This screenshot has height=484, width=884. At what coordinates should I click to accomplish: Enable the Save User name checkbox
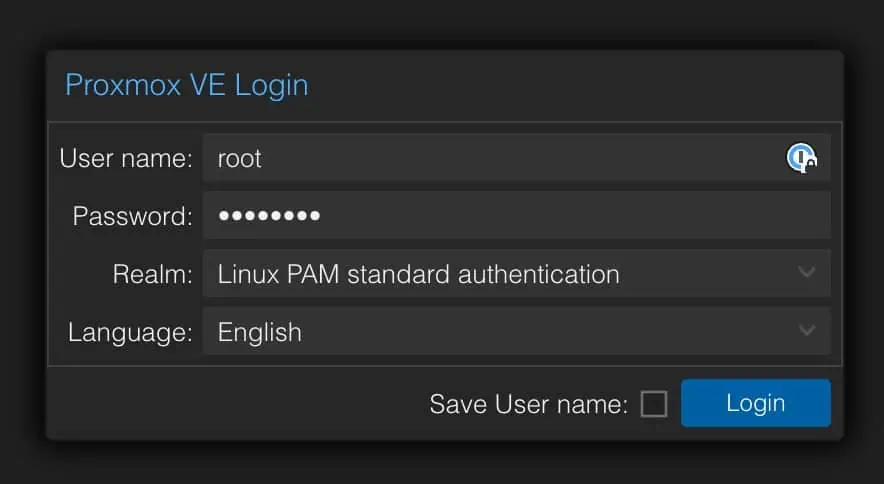click(x=654, y=404)
